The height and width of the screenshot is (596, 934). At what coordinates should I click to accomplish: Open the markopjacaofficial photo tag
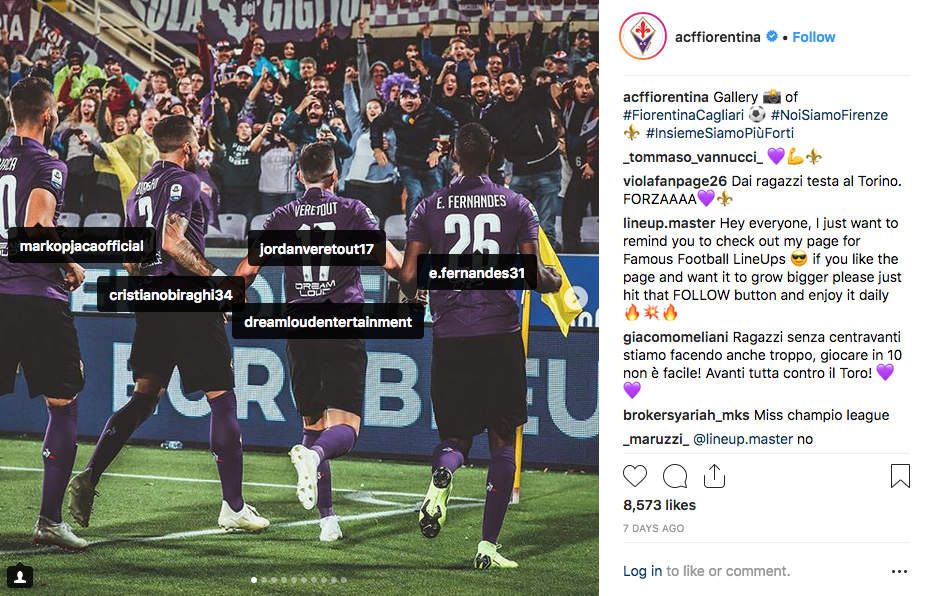point(82,246)
